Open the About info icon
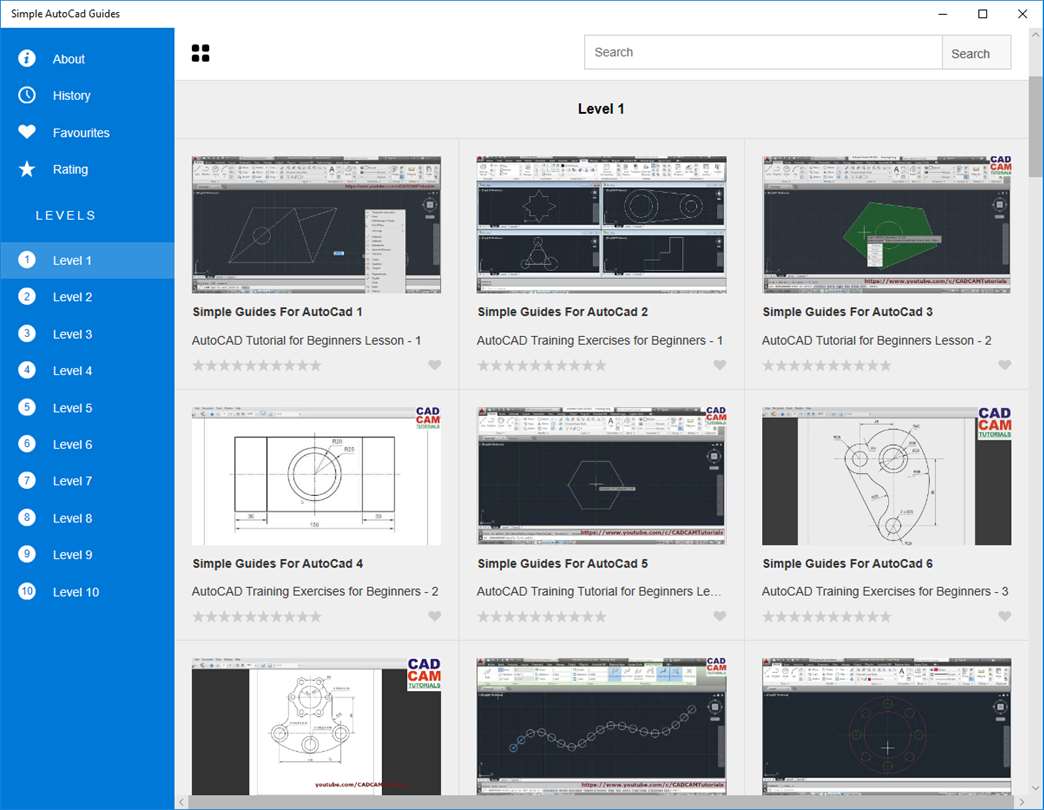The width and height of the screenshot is (1044, 810). [x=27, y=59]
